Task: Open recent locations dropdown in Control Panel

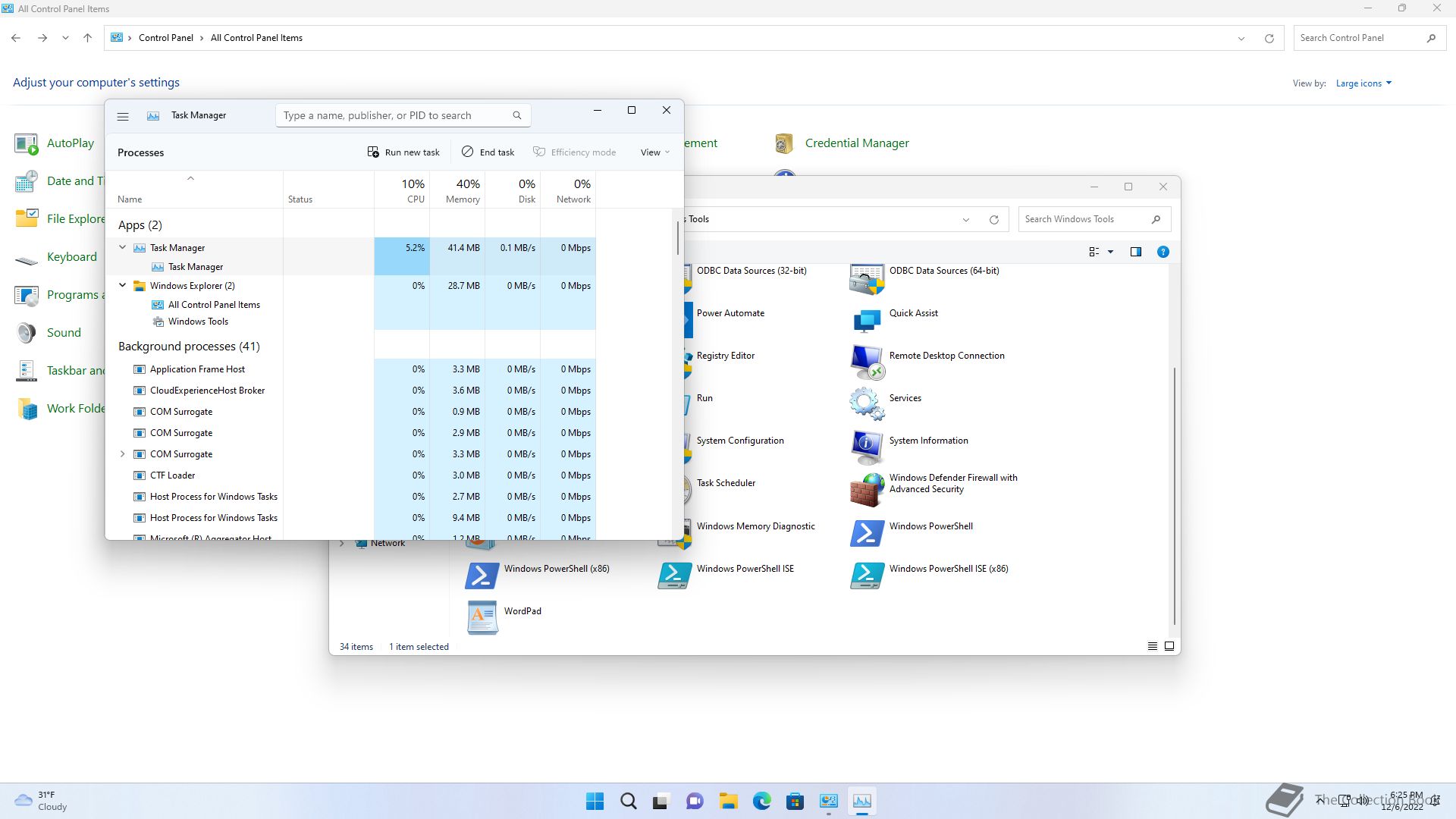Action: pyautogui.click(x=65, y=38)
